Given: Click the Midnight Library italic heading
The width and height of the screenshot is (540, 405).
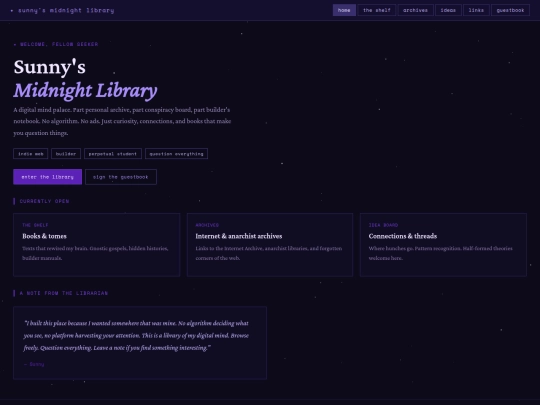Looking at the screenshot, I should [85, 91].
